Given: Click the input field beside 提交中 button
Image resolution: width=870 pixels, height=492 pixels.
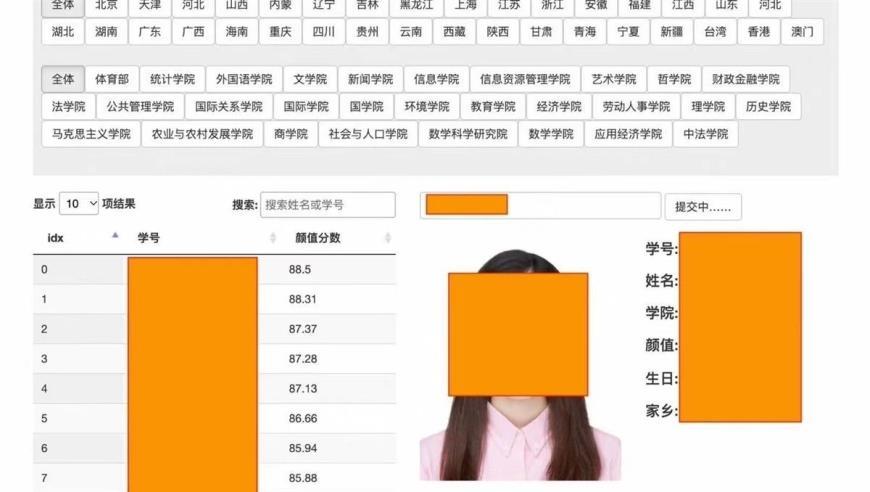Looking at the screenshot, I should (540, 205).
